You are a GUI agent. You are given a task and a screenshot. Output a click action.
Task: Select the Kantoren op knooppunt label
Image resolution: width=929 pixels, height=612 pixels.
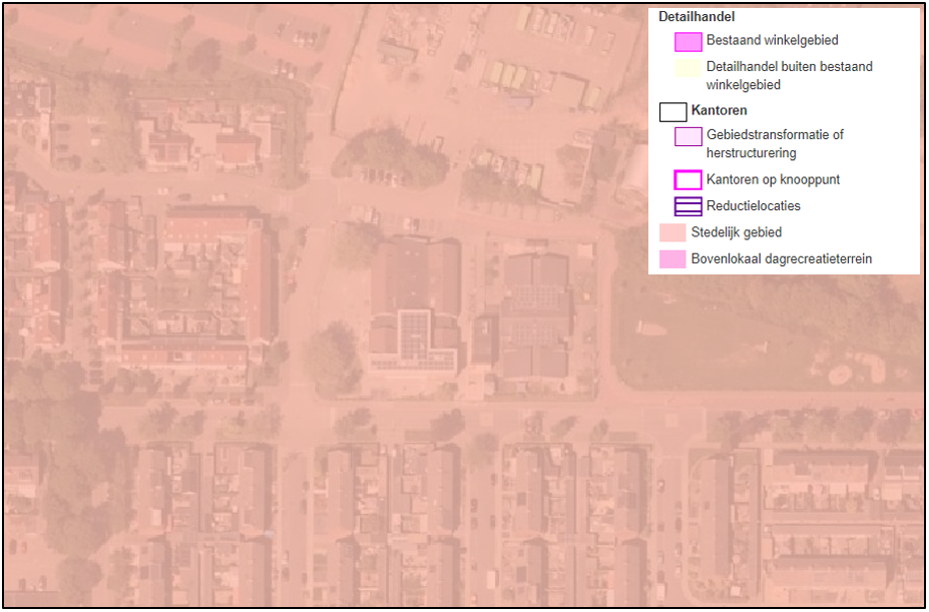(773, 179)
